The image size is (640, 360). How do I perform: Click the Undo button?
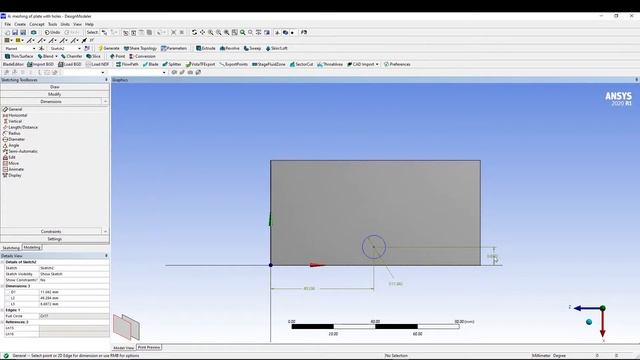point(53,32)
